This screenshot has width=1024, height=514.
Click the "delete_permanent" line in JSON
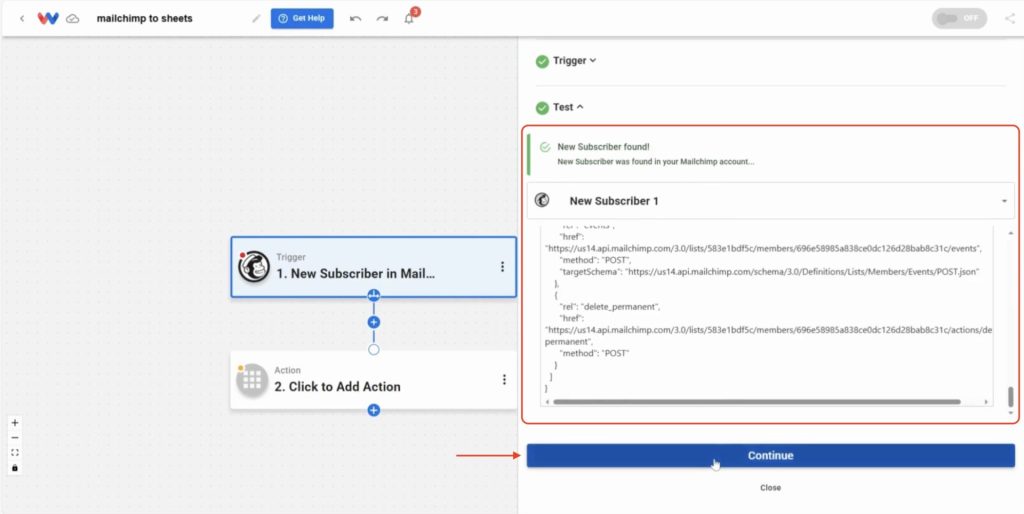pos(610,306)
